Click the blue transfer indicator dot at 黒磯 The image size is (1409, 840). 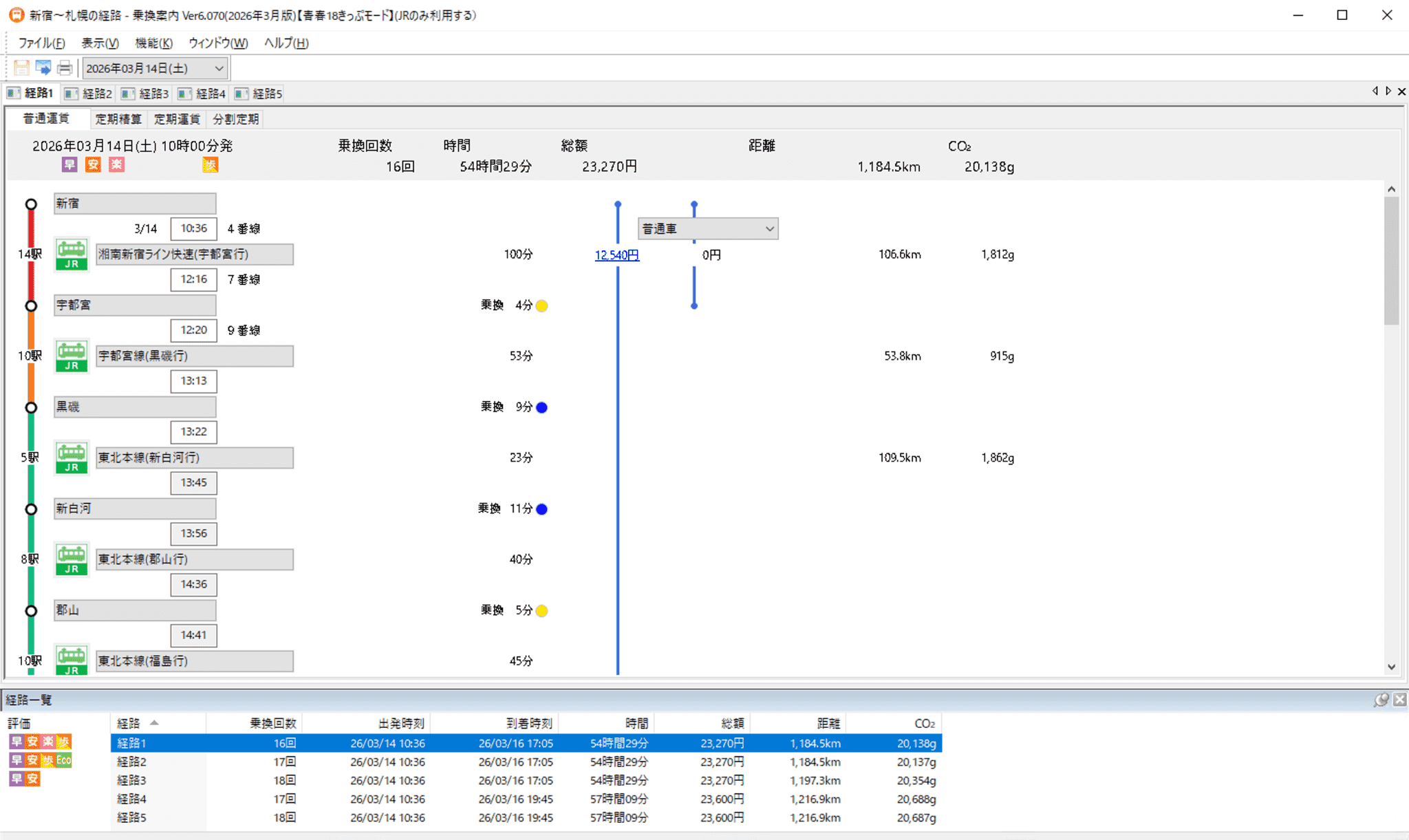click(542, 407)
